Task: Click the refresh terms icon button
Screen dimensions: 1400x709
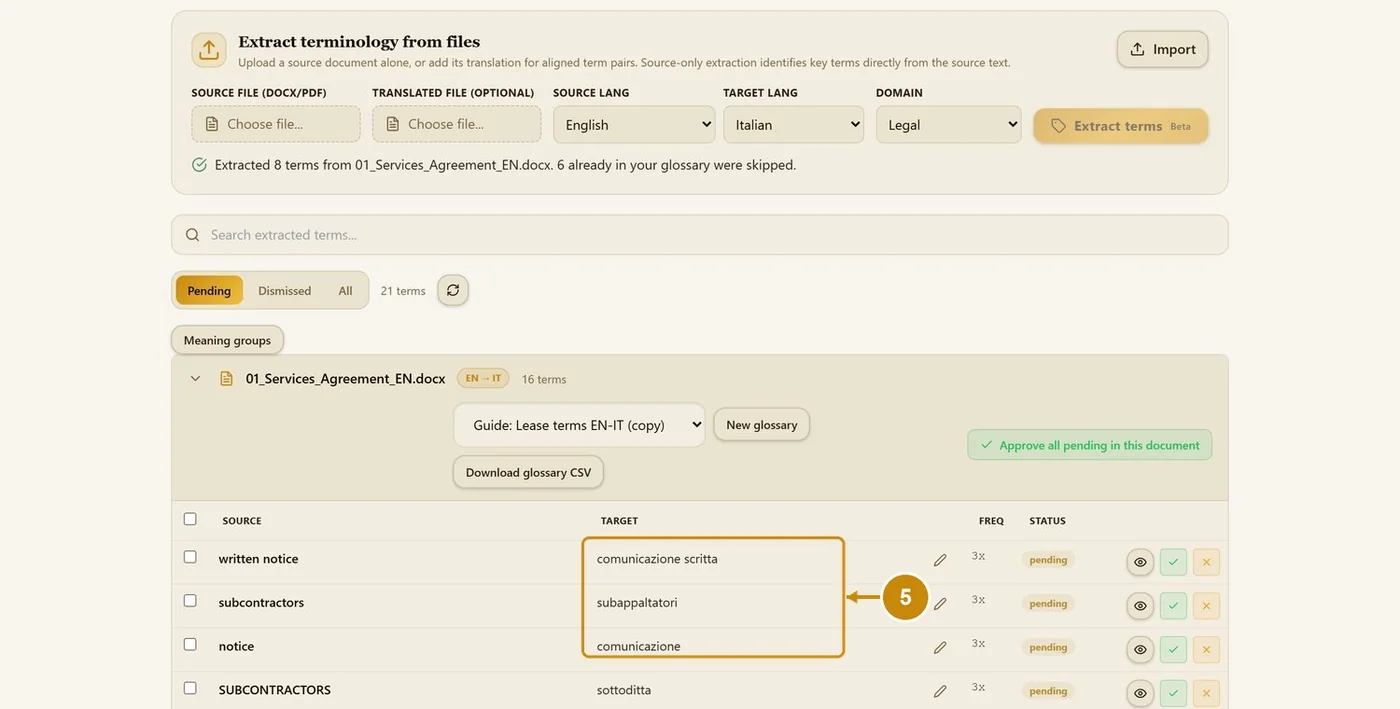Action: pos(453,290)
